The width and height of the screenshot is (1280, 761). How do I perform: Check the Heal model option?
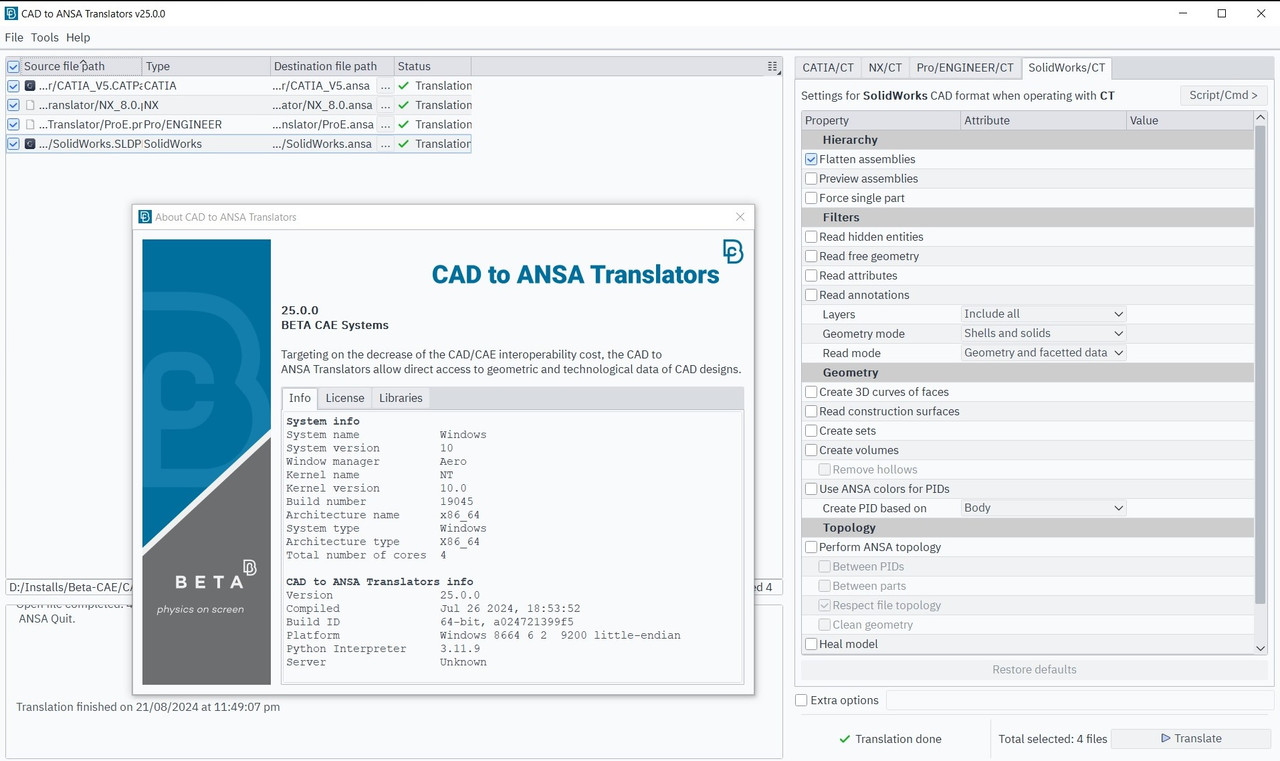tap(810, 644)
